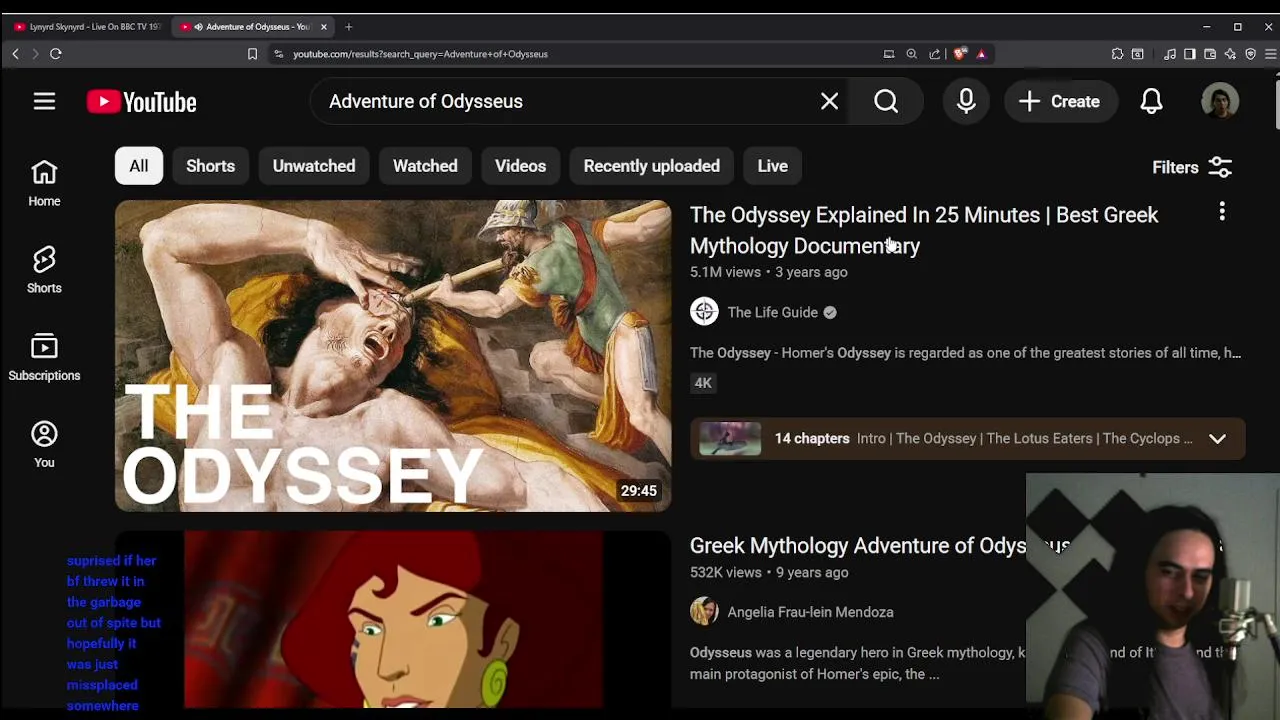Share this page via address bar icon
The image size is (1280, 720).
pyautogui.click(x=935, y=54)
